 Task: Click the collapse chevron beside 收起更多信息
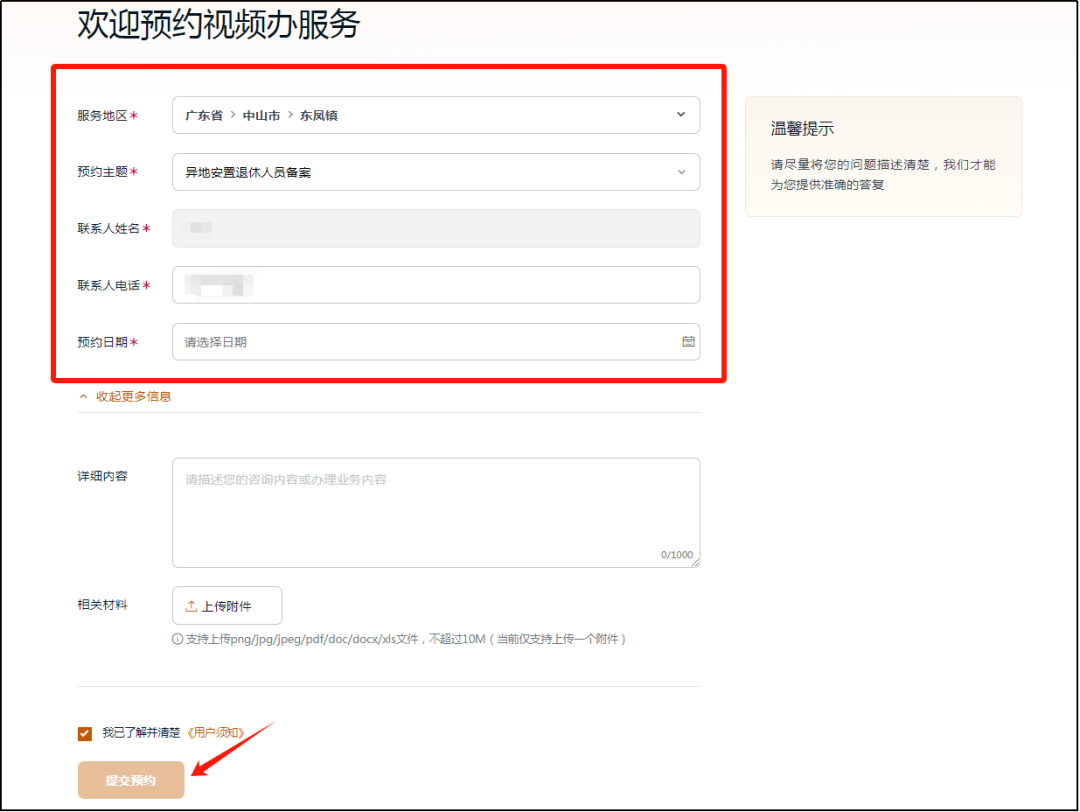pyautogui.click(x=83, y=395)
